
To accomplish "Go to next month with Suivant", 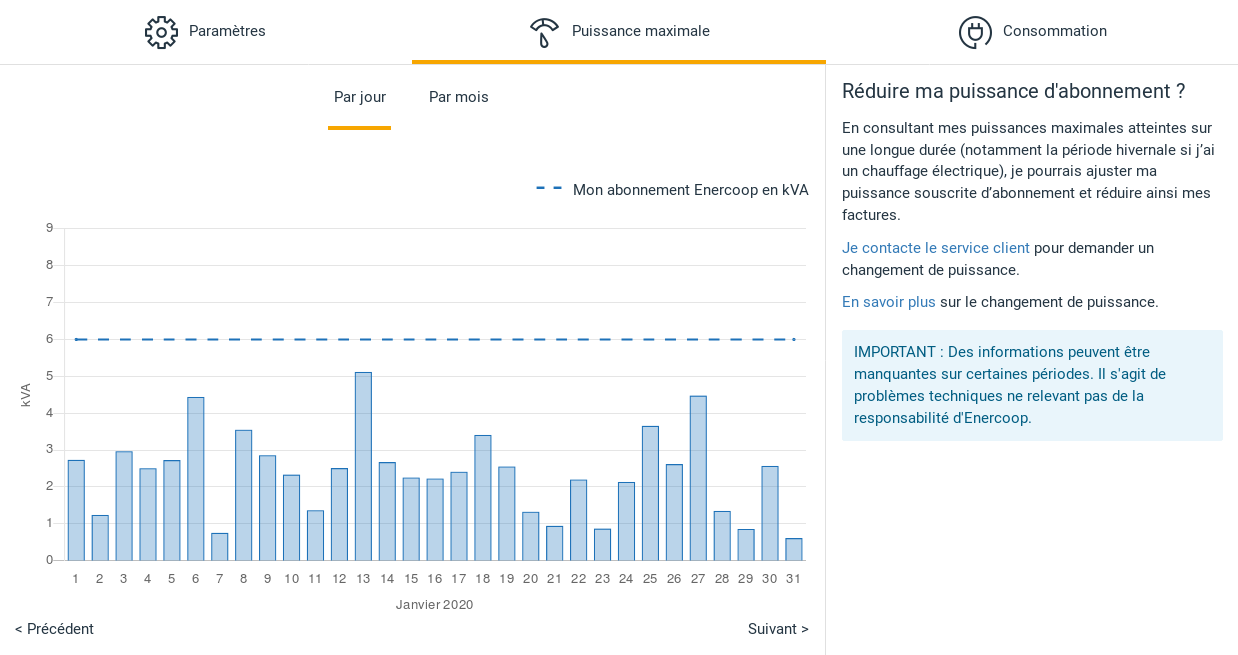I will tap(778, 629).
